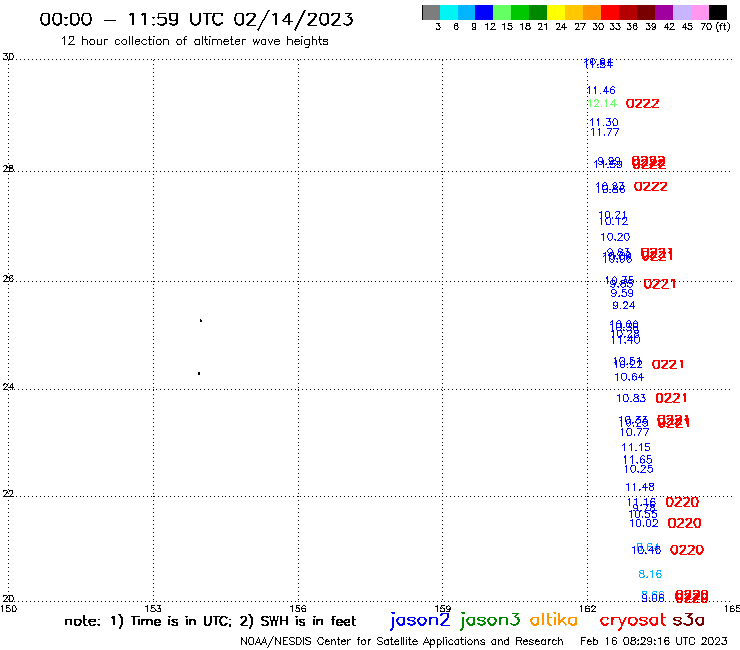Click the wave height value 10.83
This screenshot has height=650, width=740.
(x=631, y=398)
